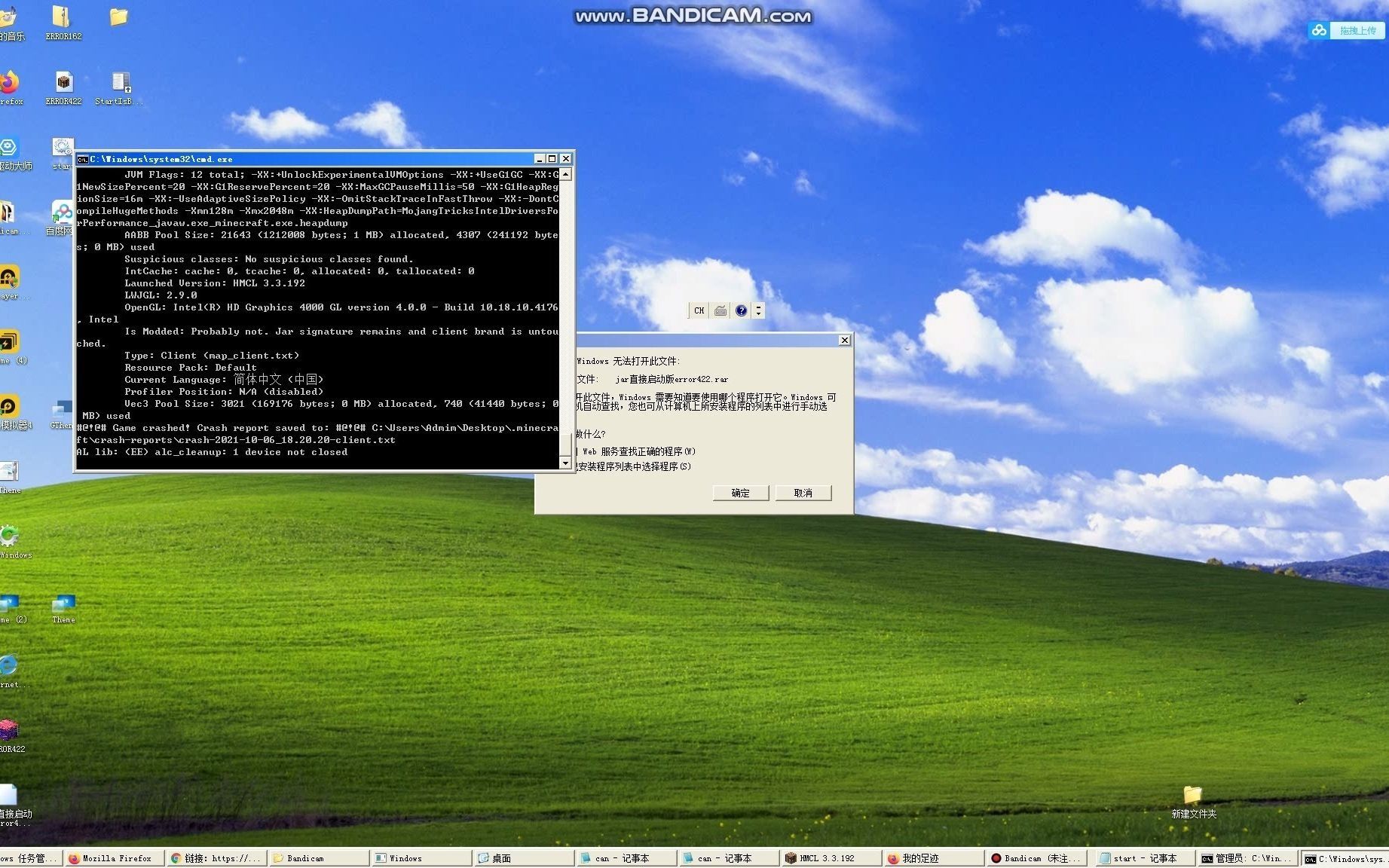This screenshot has width=1389, height=868.
Task: Select the pink ERROR422 icon near the bottom
Action: pos(11,736)
